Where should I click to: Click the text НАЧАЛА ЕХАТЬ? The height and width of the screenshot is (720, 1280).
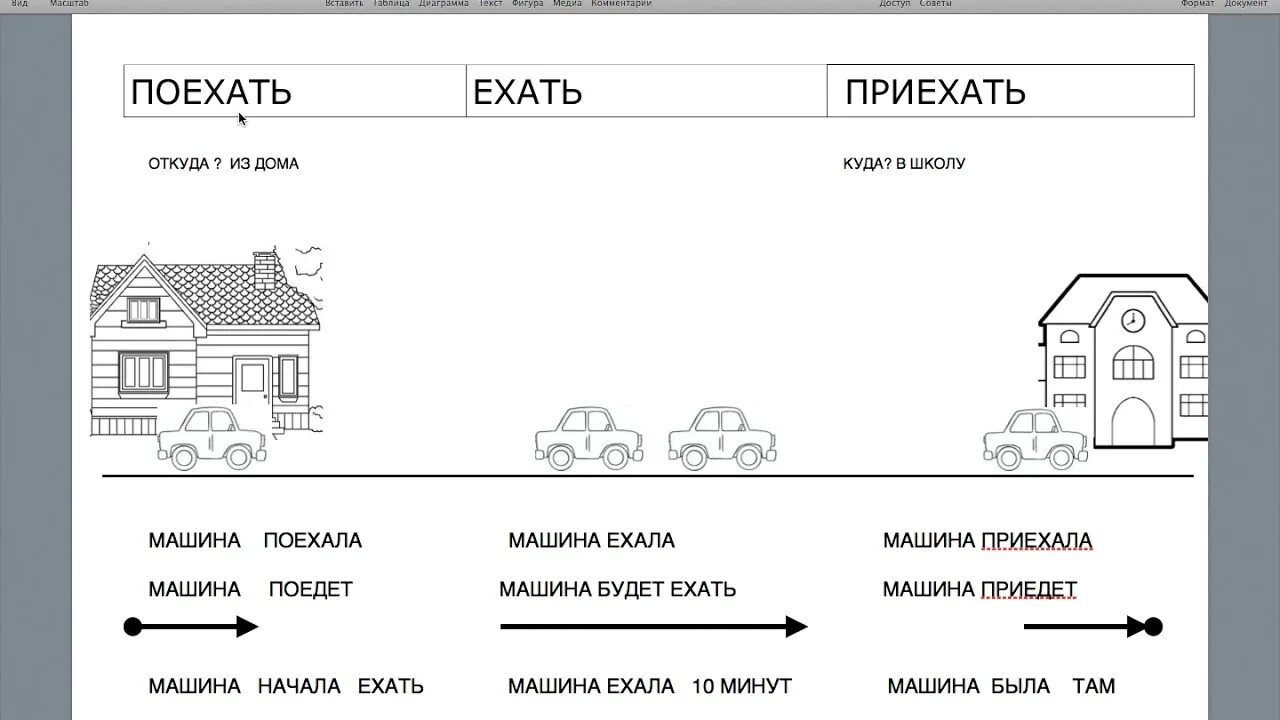coord(341,686)
